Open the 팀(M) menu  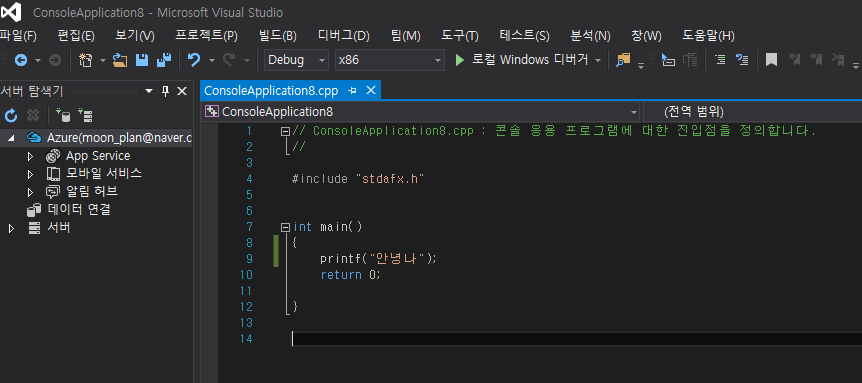tap(406, 36)
